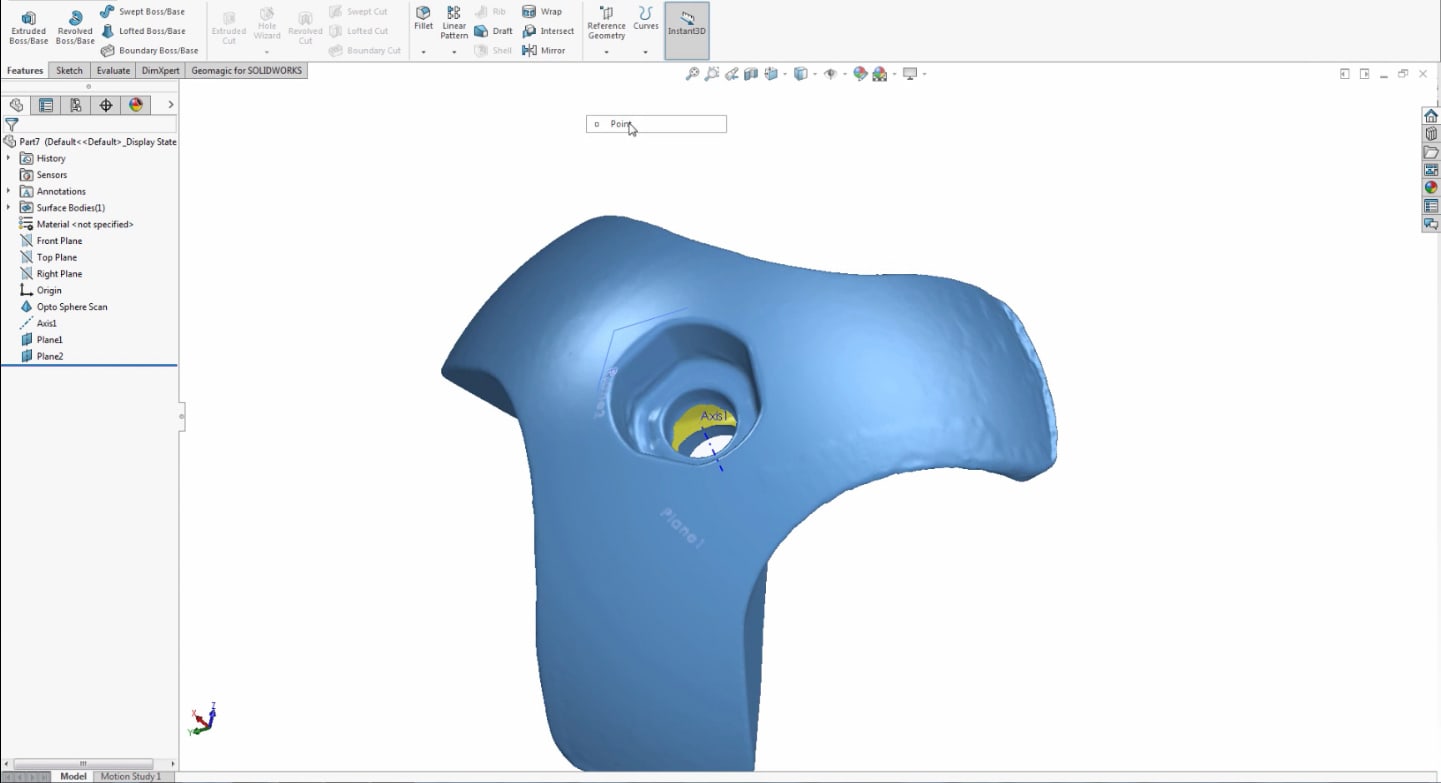Open SOLIDWORKS Forum in task pane
The width and height of the screenshot is (1441, 783).
point(1431,224)
